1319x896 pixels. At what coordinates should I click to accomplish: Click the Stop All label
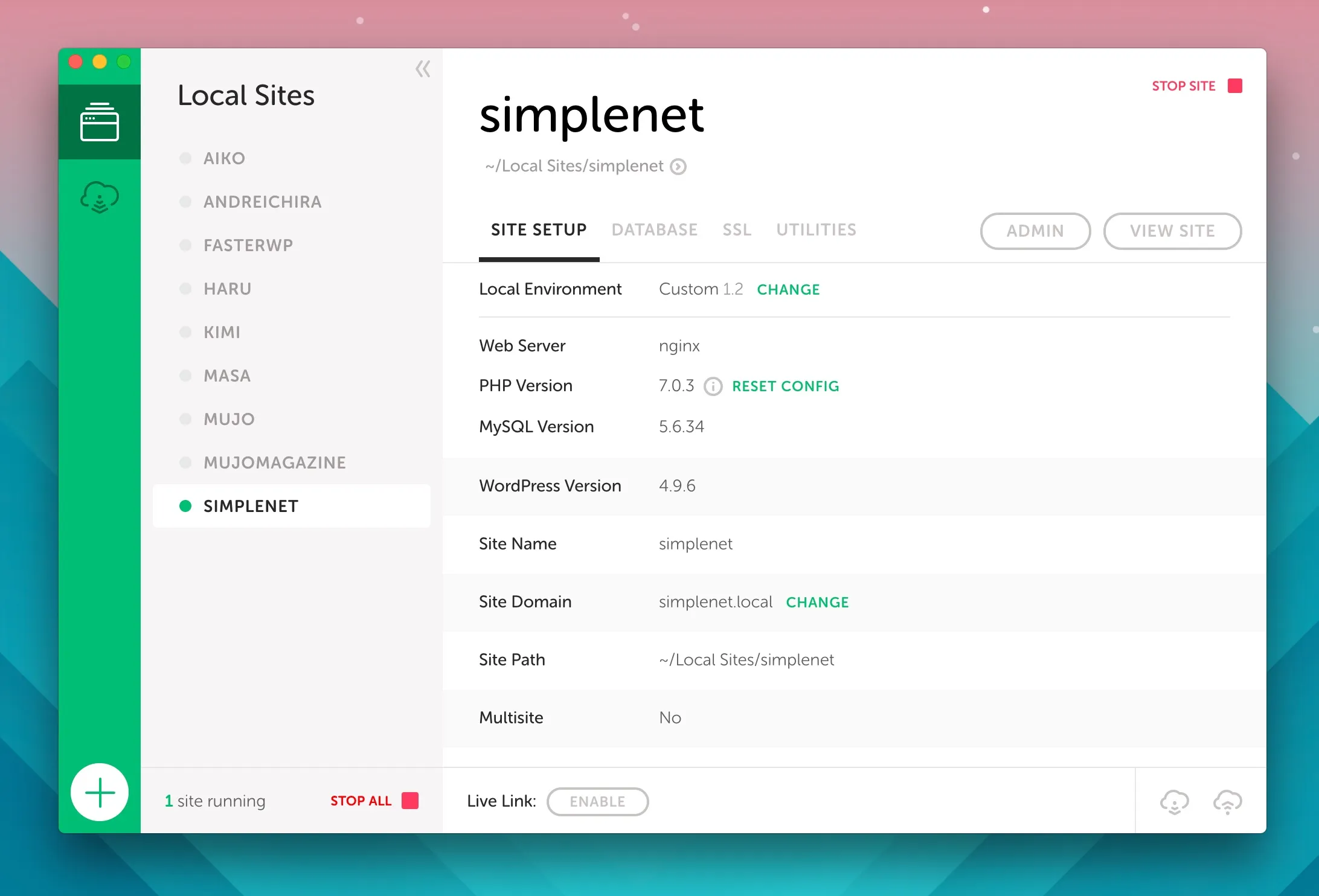tap(361, 801)
